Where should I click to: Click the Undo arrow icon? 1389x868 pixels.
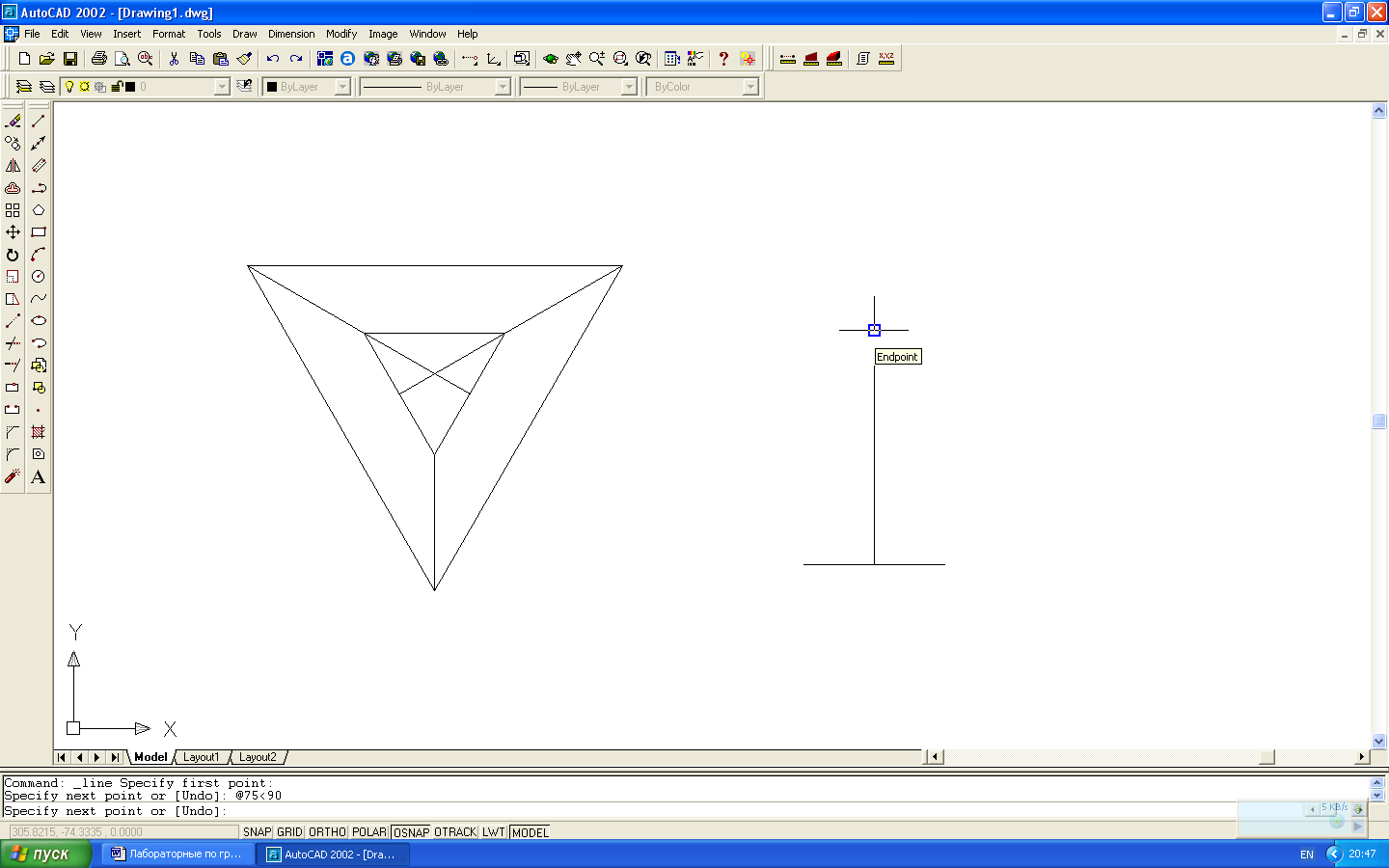pyautogui.click(x=273, y=59)
